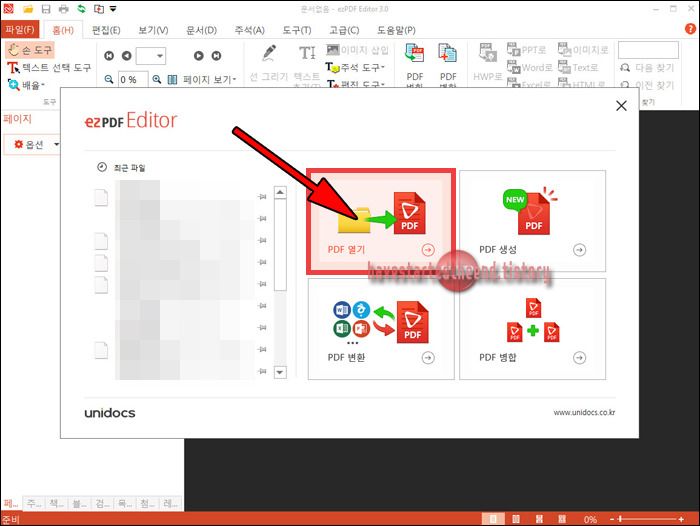Click 이미지로 convert option
The image size is (700, 526).
(x=583, y=50)
